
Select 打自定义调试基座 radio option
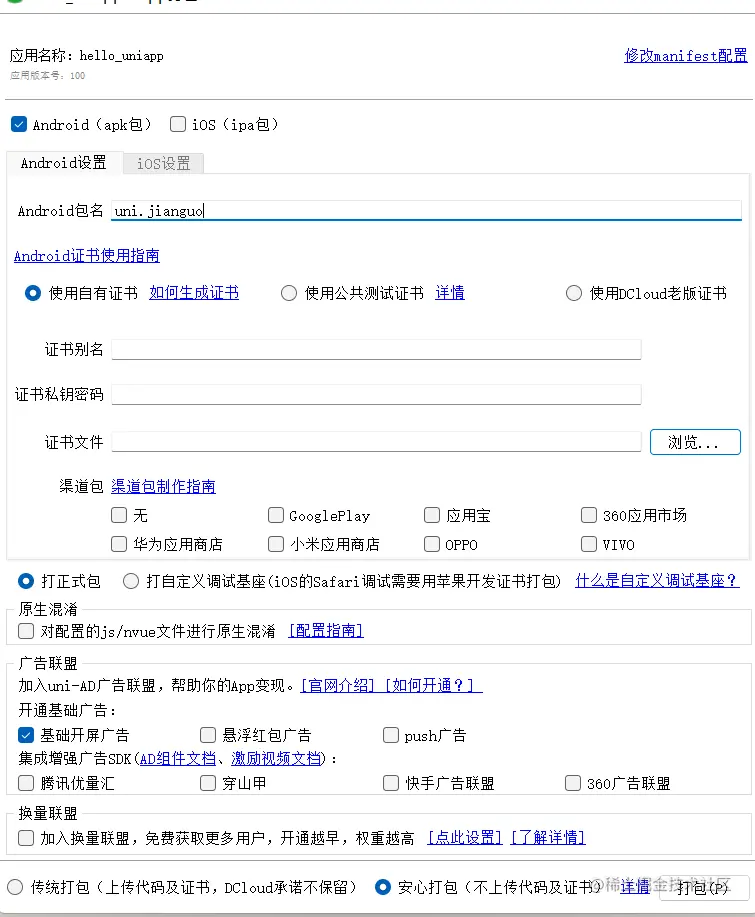pos(130,581)
